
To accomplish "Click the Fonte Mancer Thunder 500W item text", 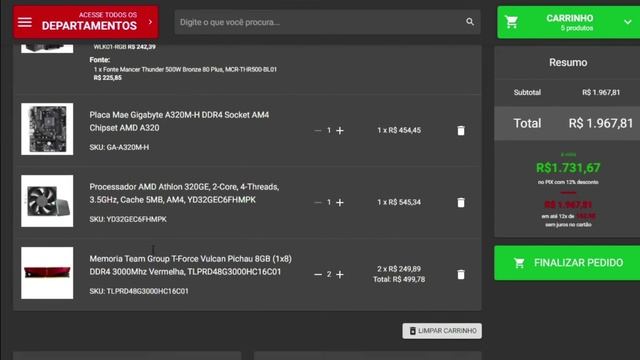I will point(185,69).
